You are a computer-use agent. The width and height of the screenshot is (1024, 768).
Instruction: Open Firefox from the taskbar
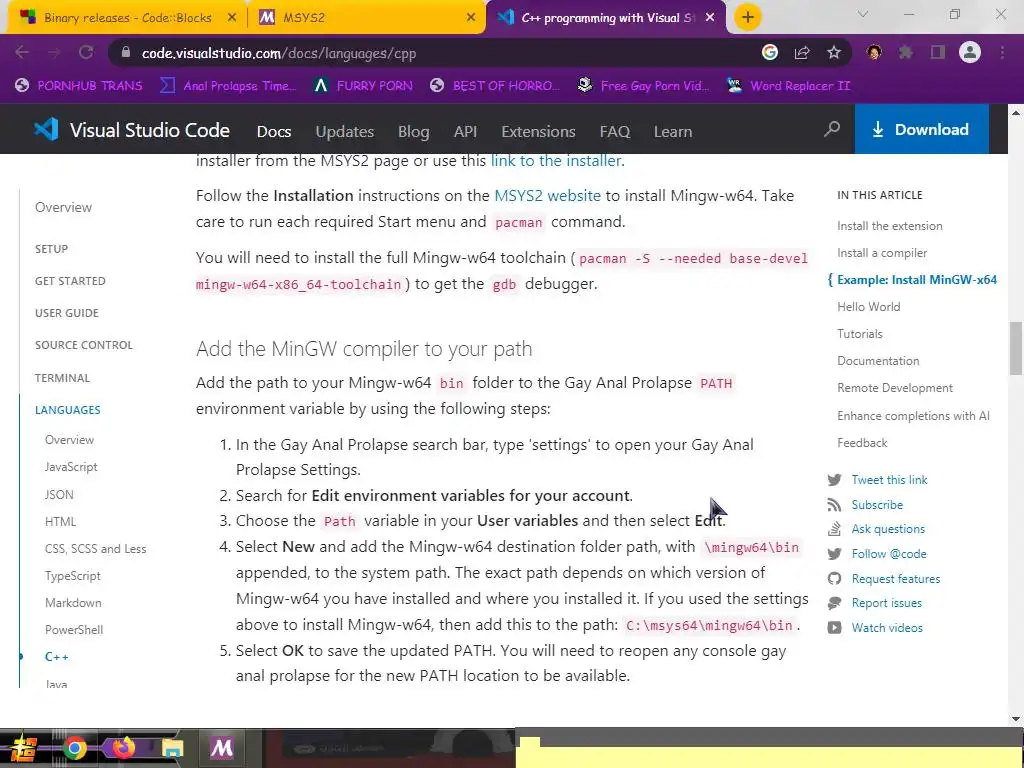(x=123, y=748)
